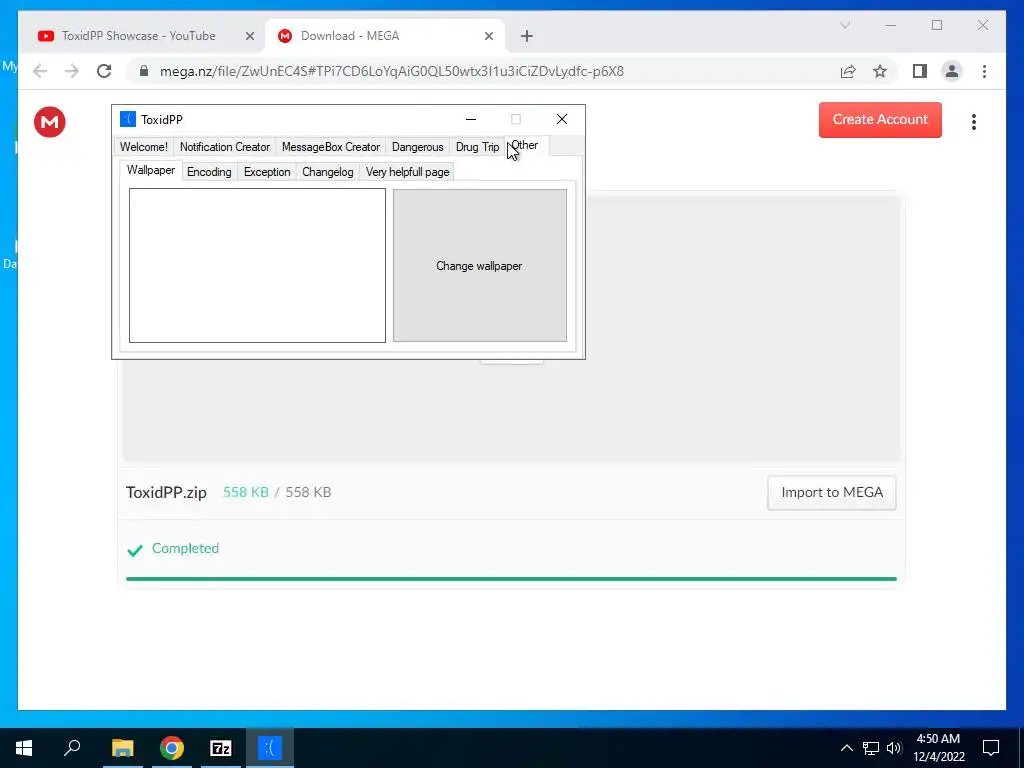Open the Exception sub-tab
The image size is (1024, 768).
pyautogui.click(x=267, y=172)
